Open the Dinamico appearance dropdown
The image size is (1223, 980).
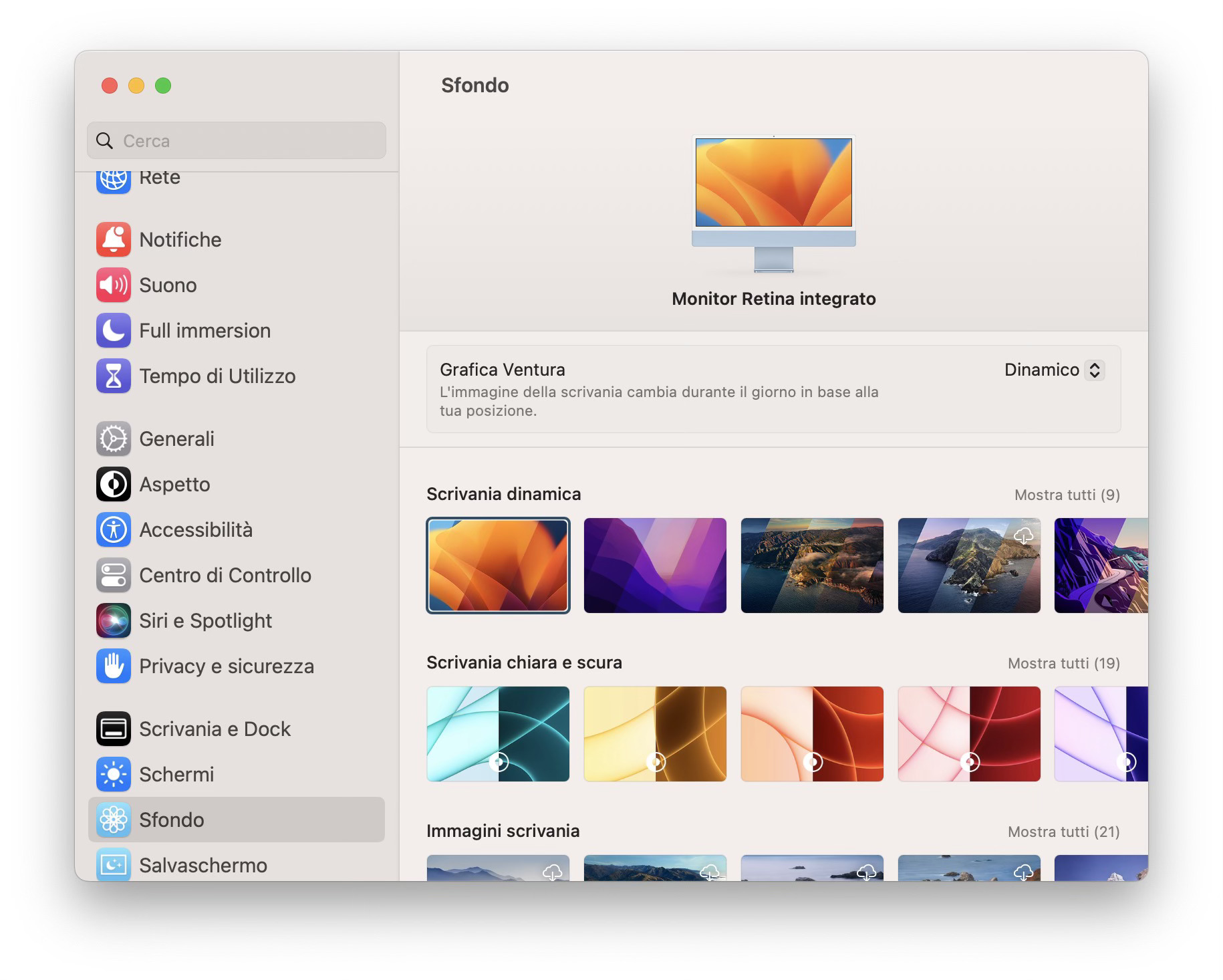1054,370
